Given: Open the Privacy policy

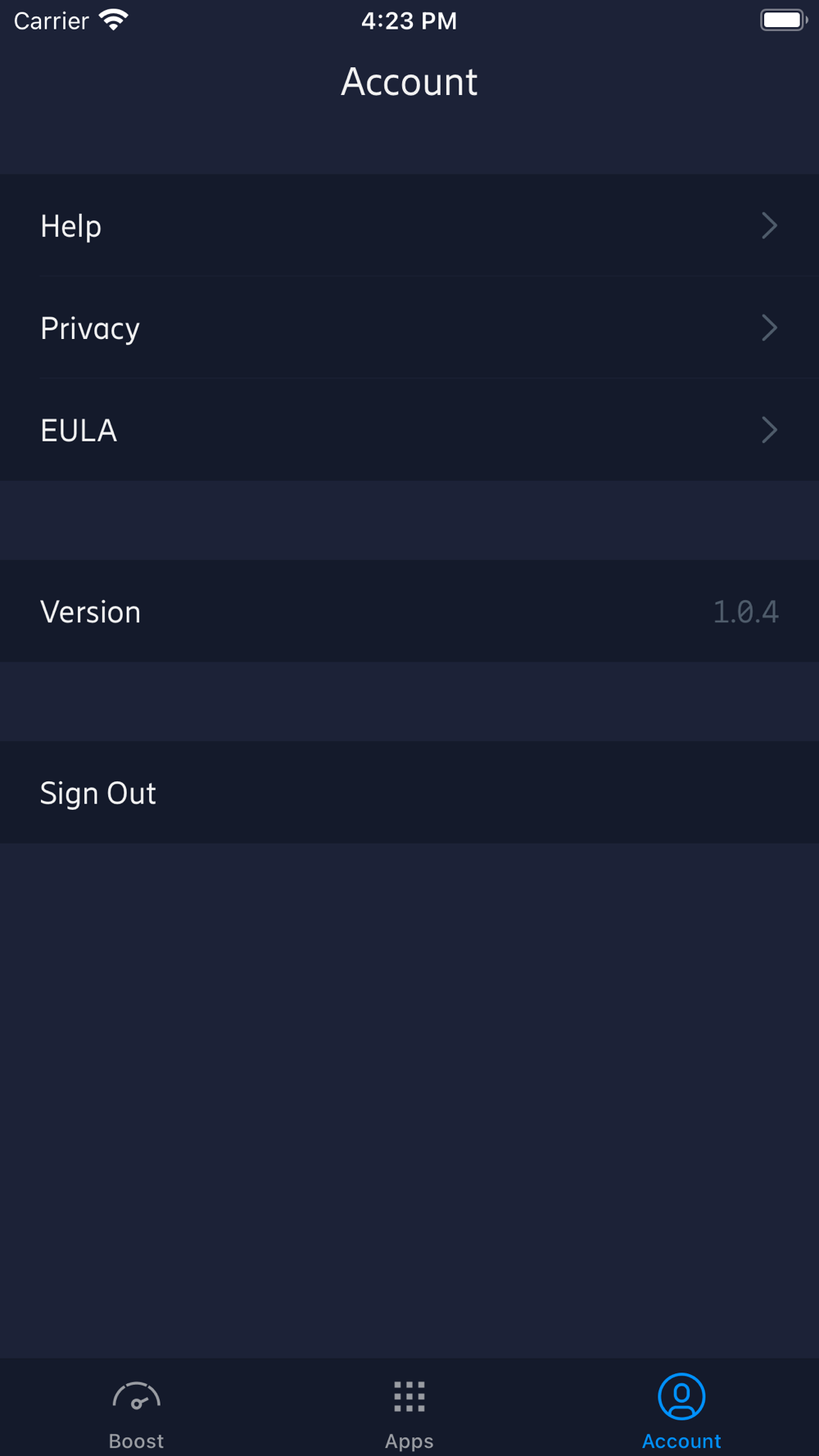Looking at the screenshot, I should click(x=90, y=328).
